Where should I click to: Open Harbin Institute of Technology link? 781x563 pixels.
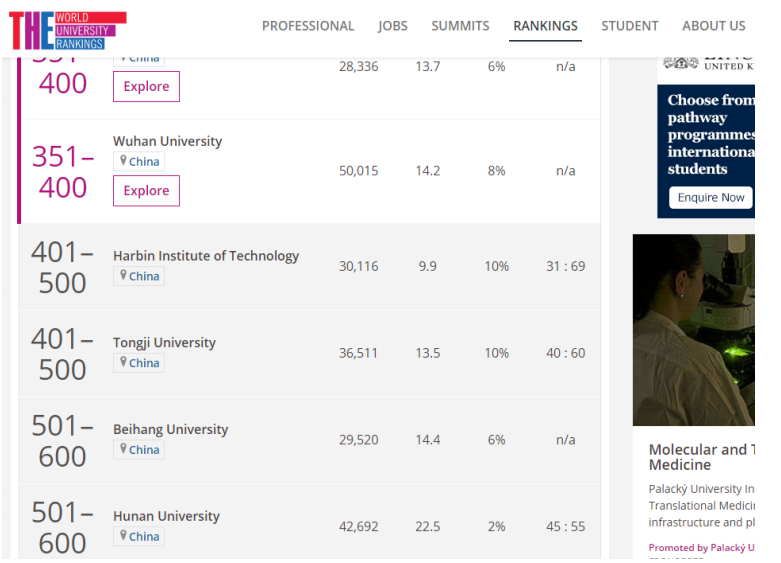[x=206, y=256]
